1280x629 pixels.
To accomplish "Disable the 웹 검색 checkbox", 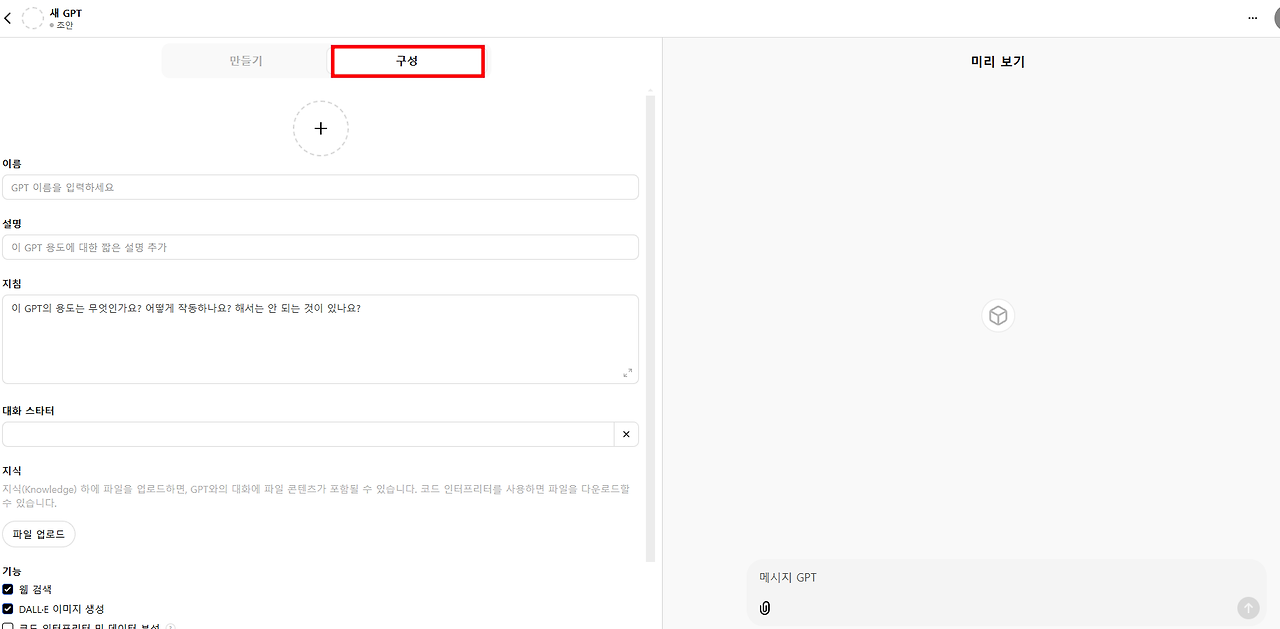I will tap(8, 588).
